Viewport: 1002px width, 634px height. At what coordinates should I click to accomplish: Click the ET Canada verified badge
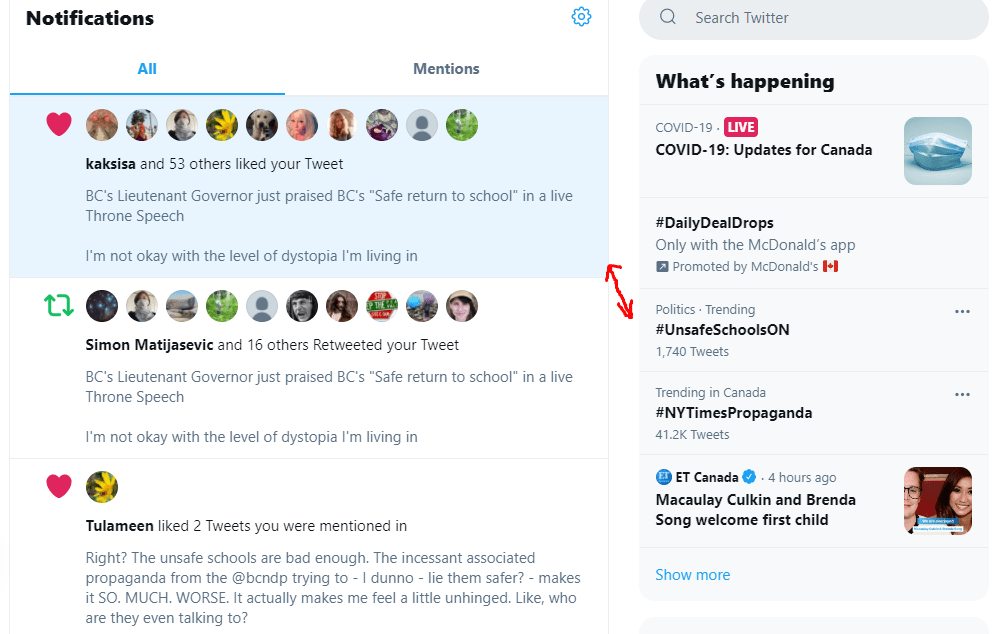(748, 477)
